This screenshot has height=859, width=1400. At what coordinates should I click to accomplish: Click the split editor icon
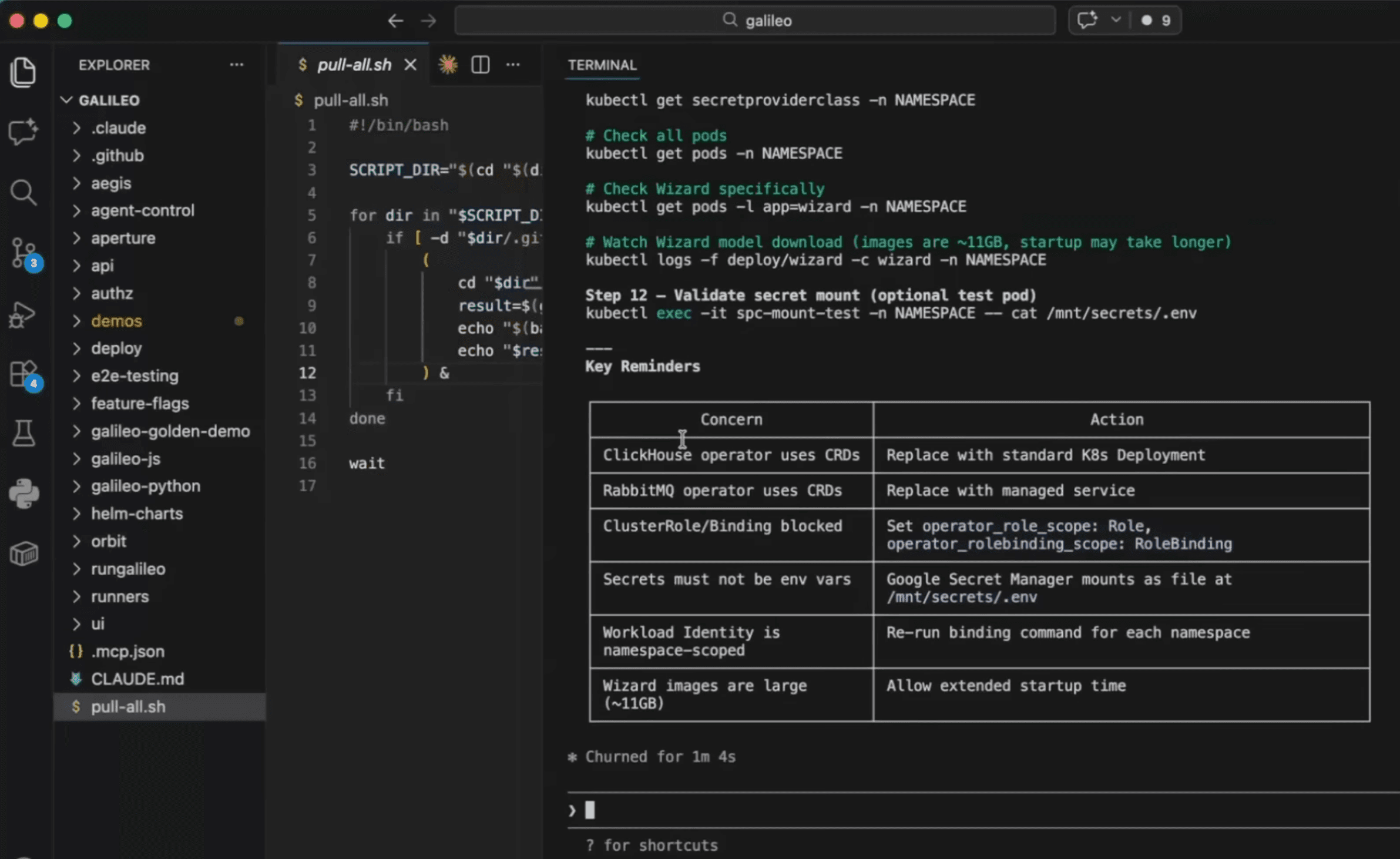point(481,65)
